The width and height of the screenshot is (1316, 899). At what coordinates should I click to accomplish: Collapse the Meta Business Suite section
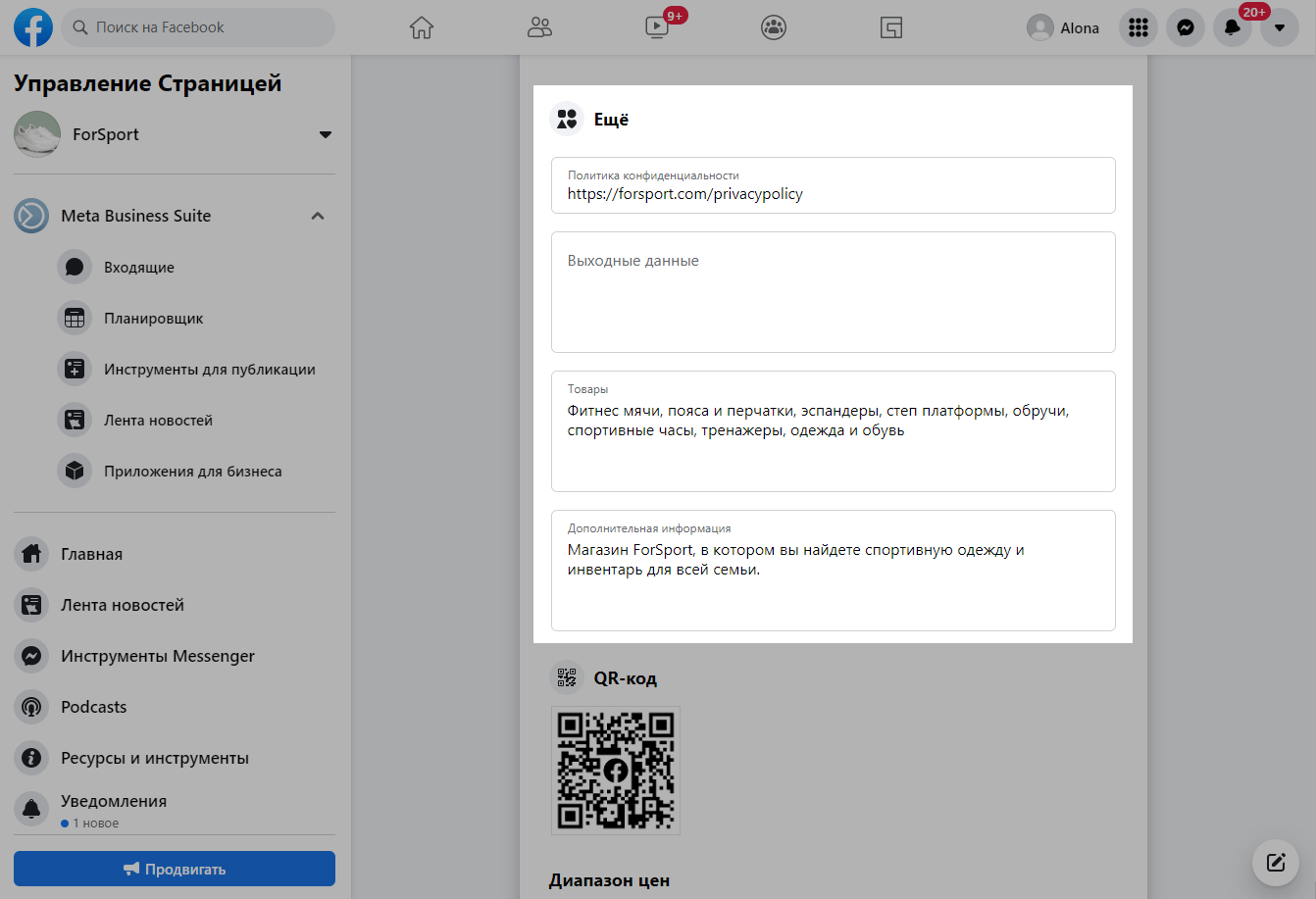pos(318,216)
